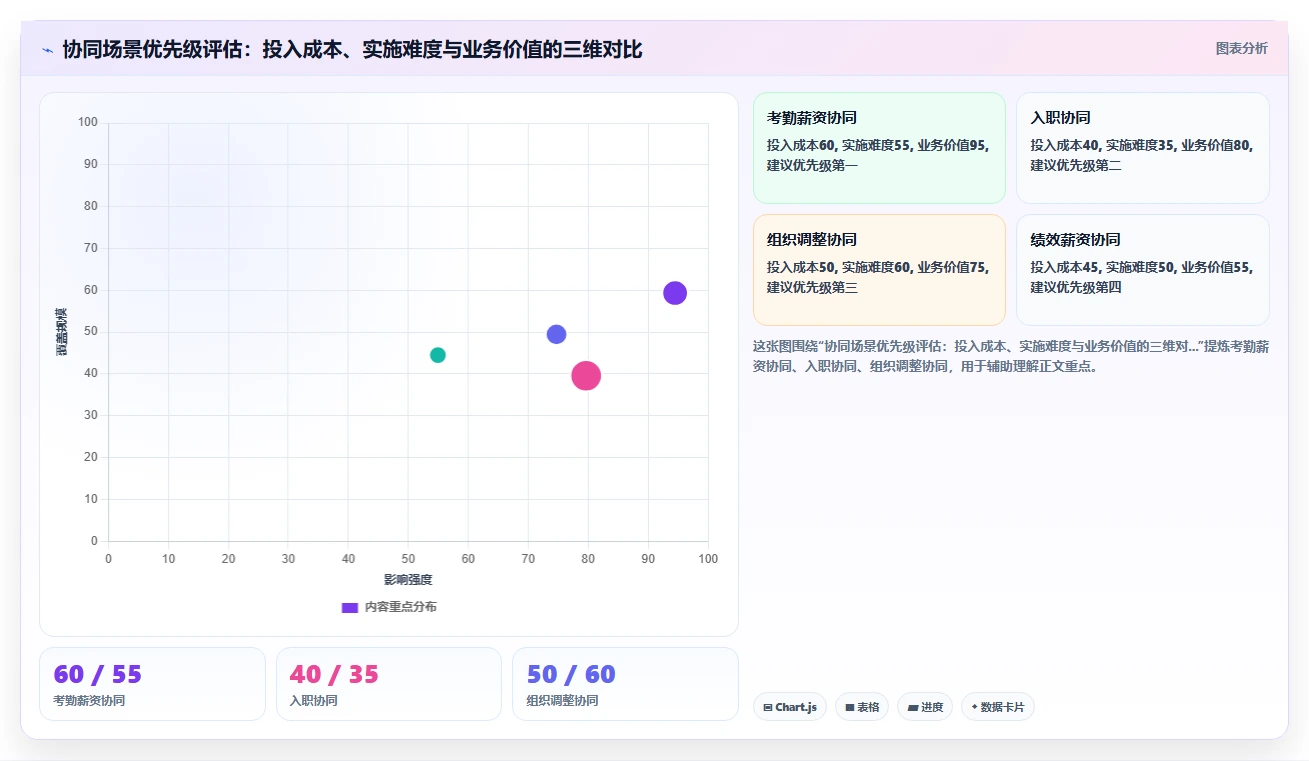Screen dimensions: 1309x761
Task: Select the indigo bubble in the chart
Action: 557,334
